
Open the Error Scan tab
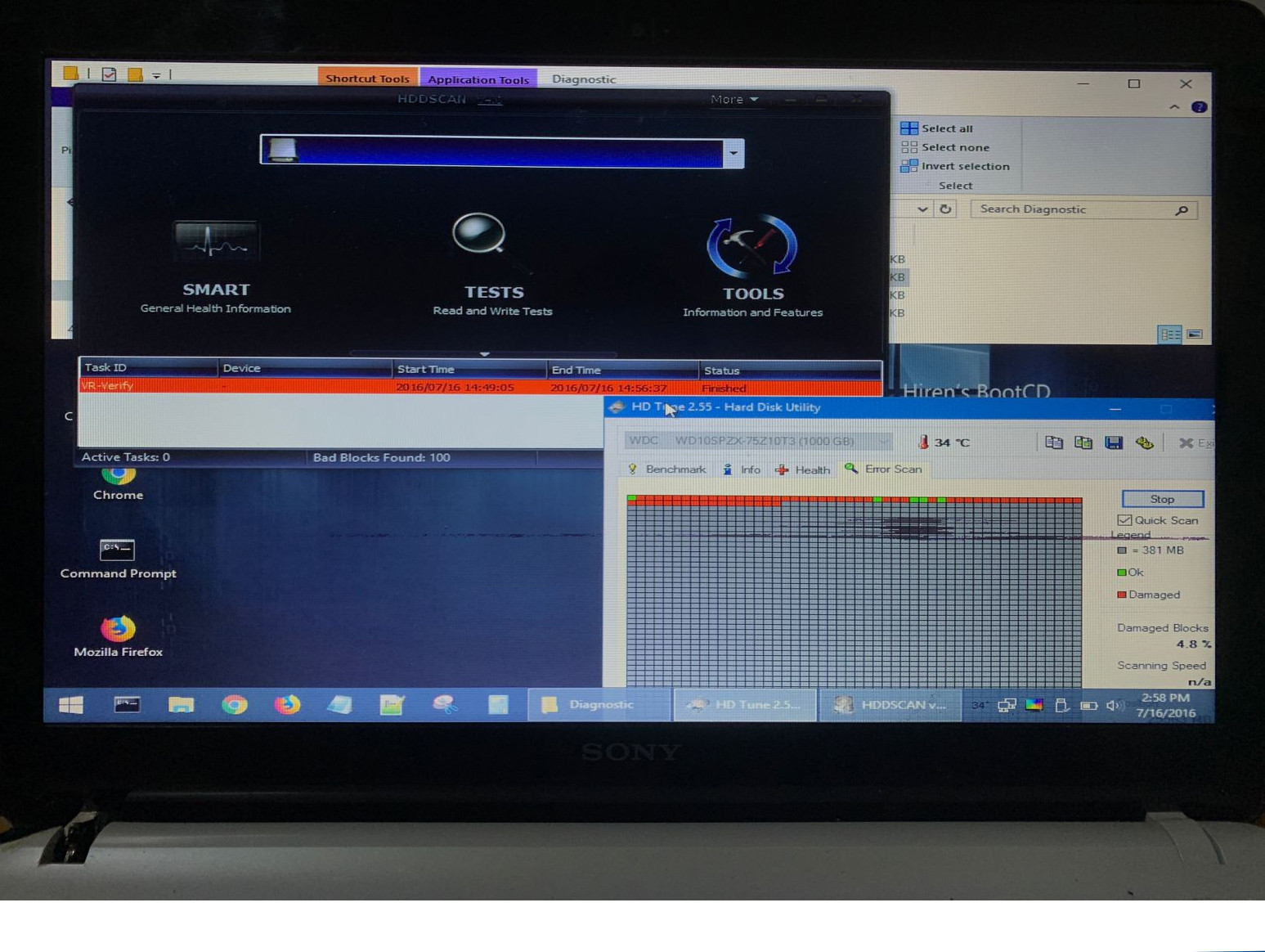tap(883, 469)
